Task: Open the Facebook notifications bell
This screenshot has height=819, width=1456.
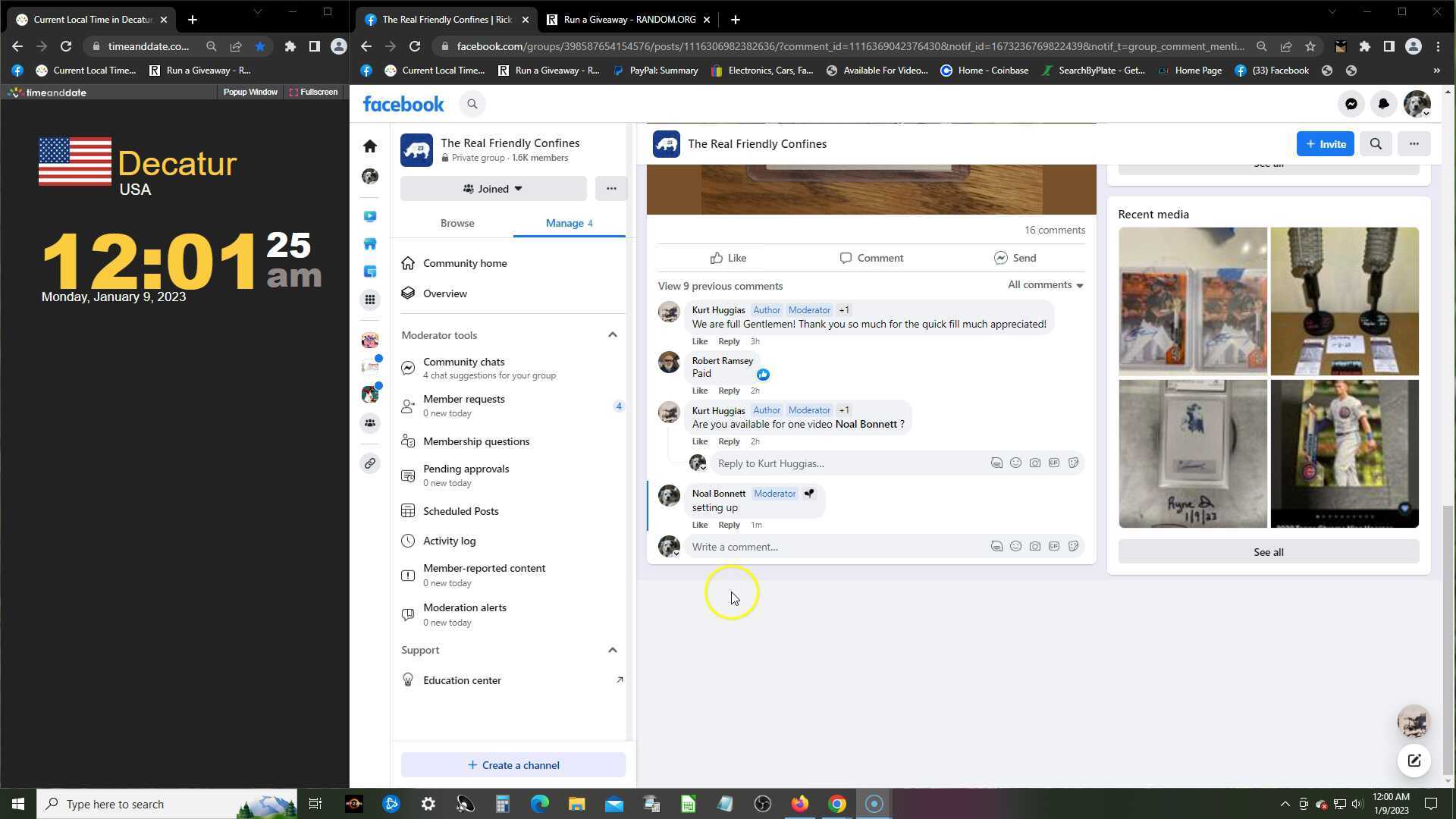Action: [x=1383, y=104]
